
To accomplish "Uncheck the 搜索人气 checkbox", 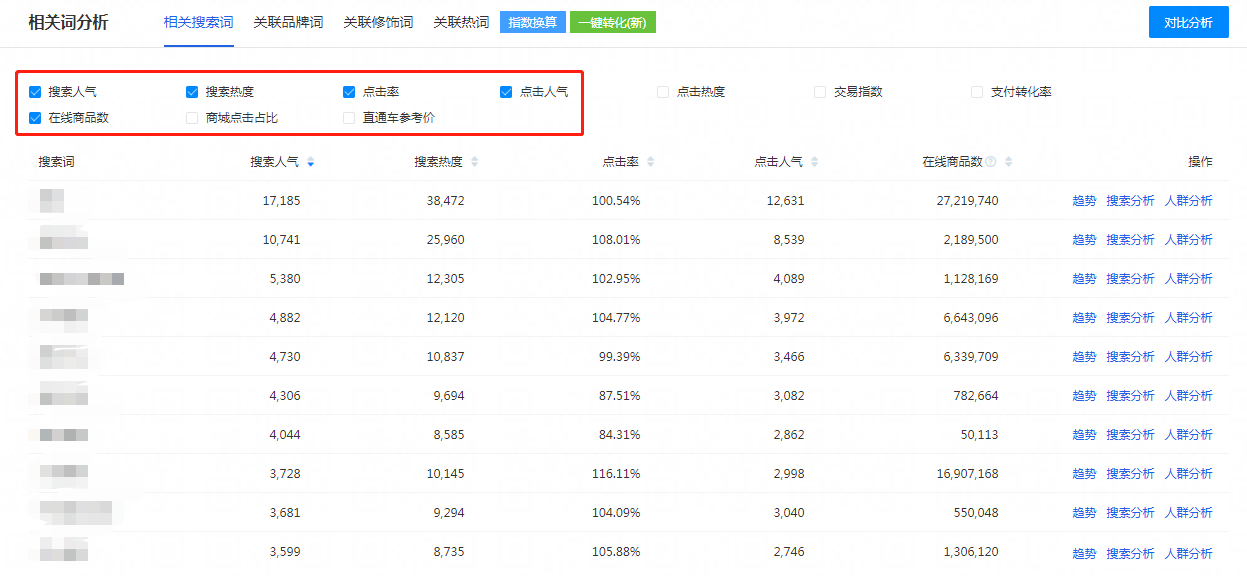I will click(x=35, y=92).
